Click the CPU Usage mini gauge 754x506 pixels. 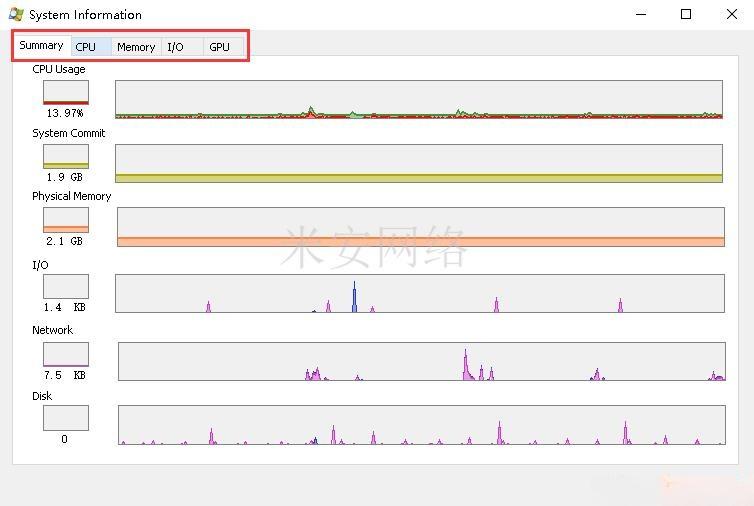click(x=66, y=93)
